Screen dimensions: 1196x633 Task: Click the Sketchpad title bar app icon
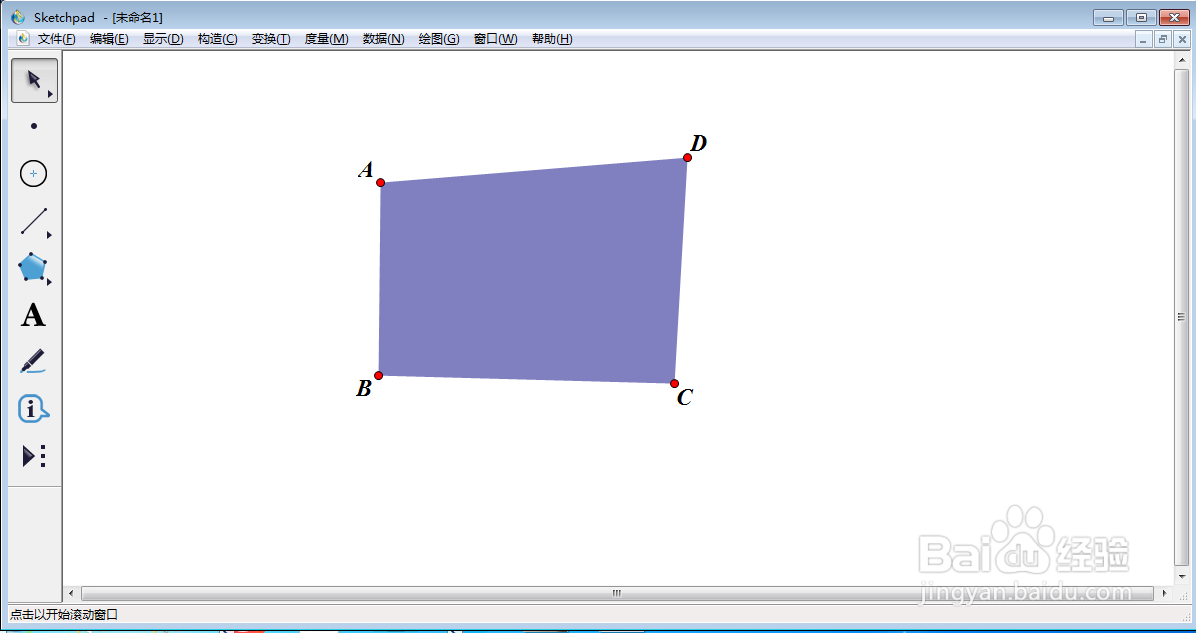pos(18,17)
